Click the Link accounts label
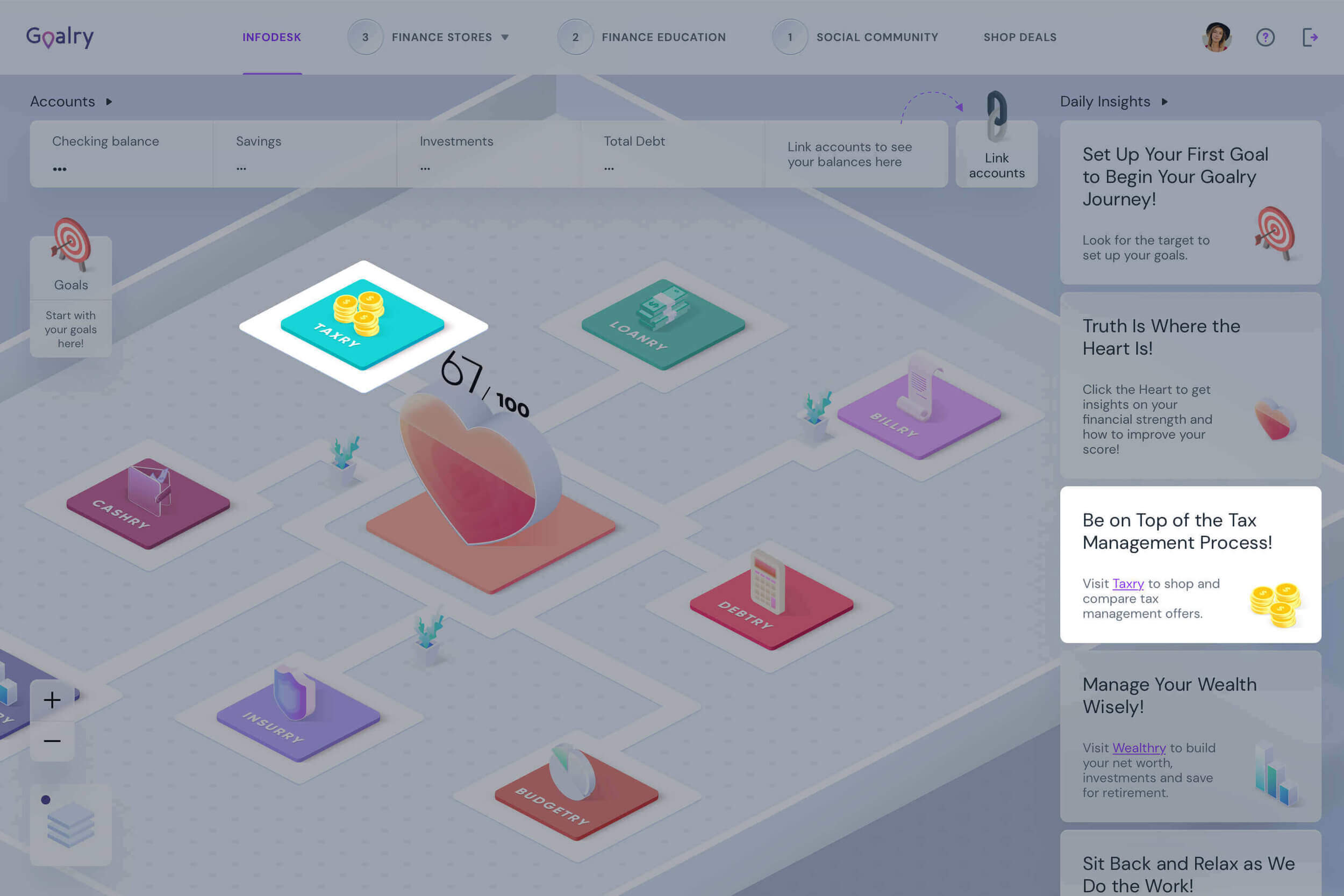 click(x=997, y=166)
